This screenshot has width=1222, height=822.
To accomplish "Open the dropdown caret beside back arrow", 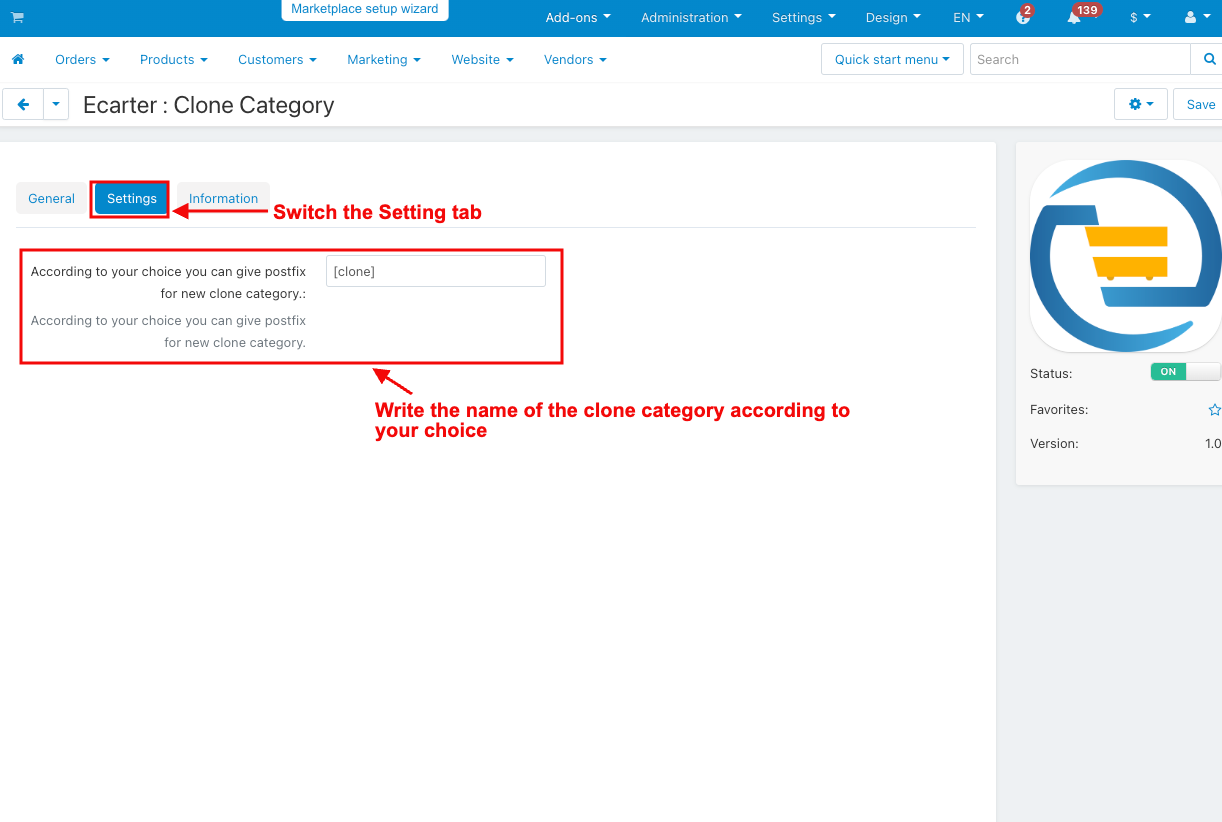I will [56, 104].
